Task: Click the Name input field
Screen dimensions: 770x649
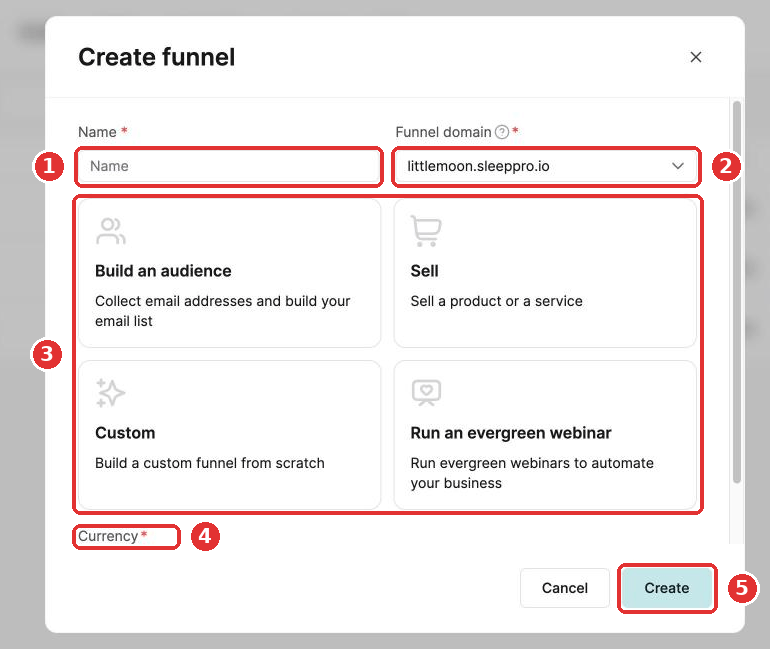Action: 229,166
